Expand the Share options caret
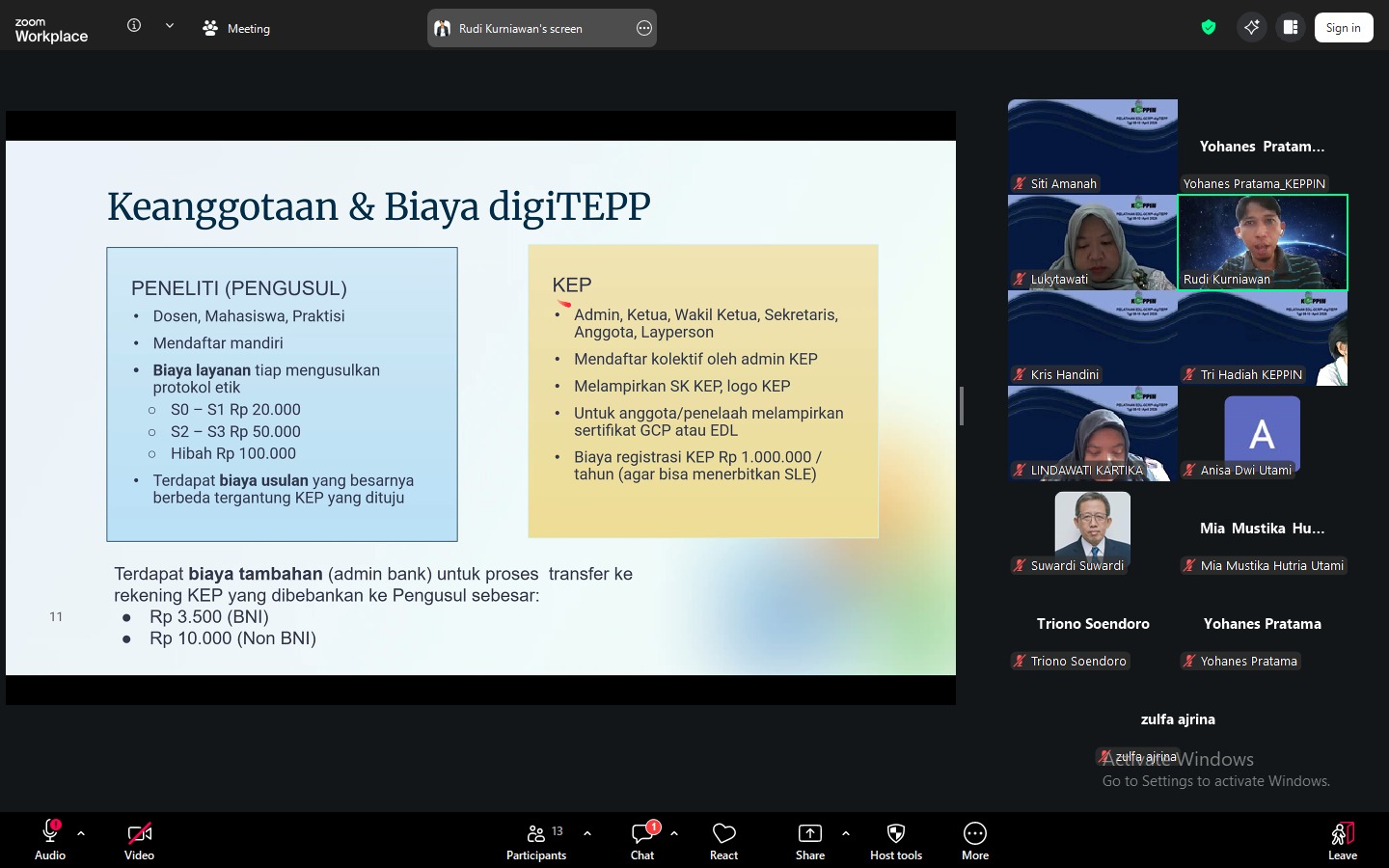Image resolution: width=1389 pixels, height=868 pixels. coord(846,833)
